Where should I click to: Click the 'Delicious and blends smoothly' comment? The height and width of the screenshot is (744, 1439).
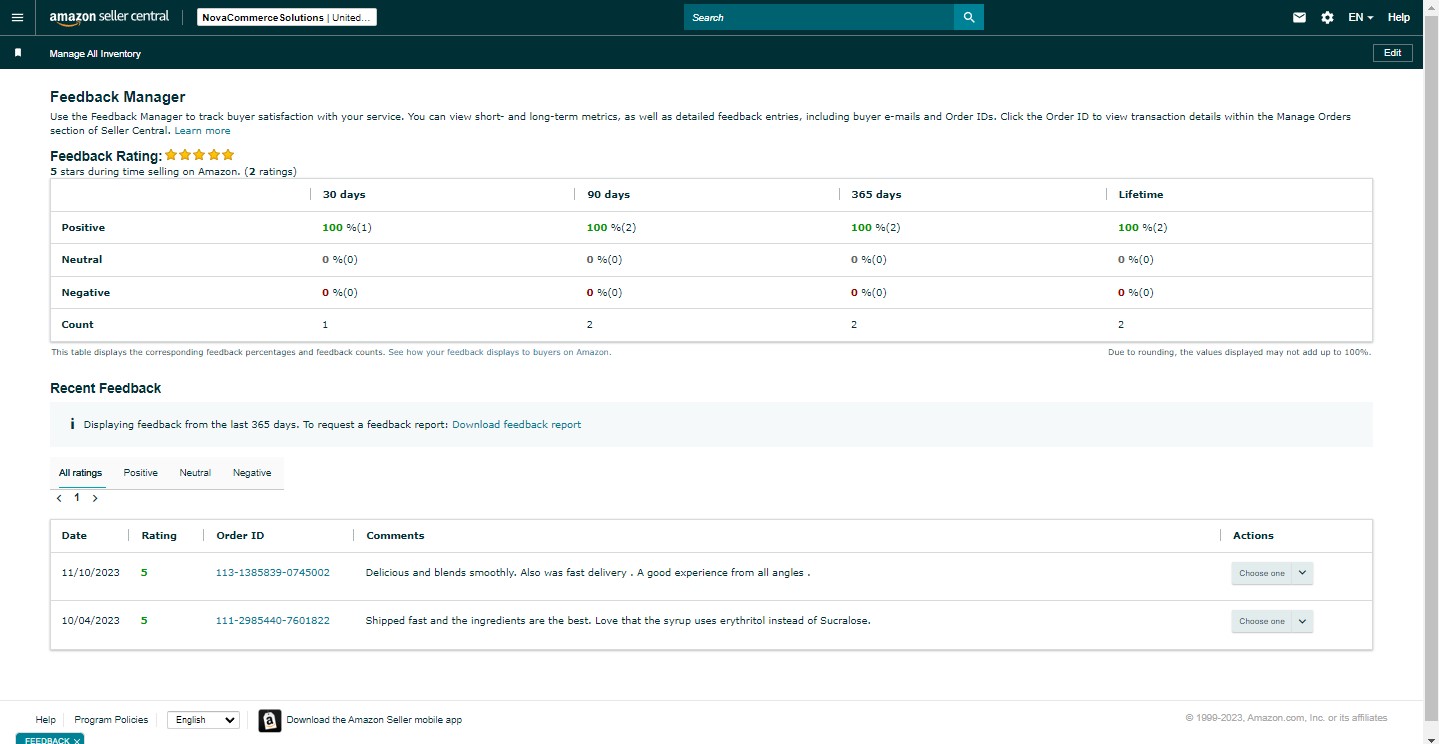tap(588, 573)
